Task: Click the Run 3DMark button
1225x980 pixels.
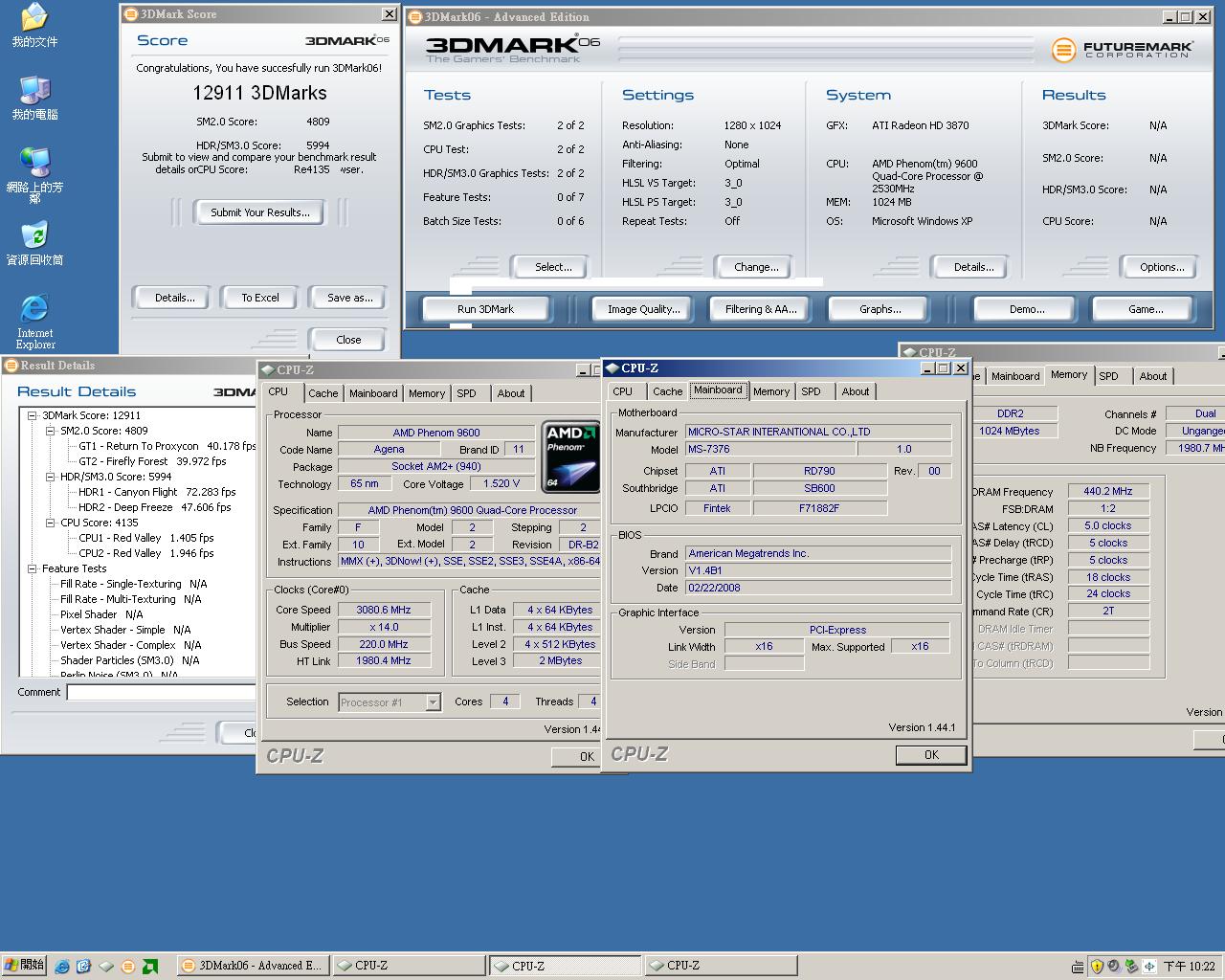Action: pyautogui.click(x=485, y=309)
